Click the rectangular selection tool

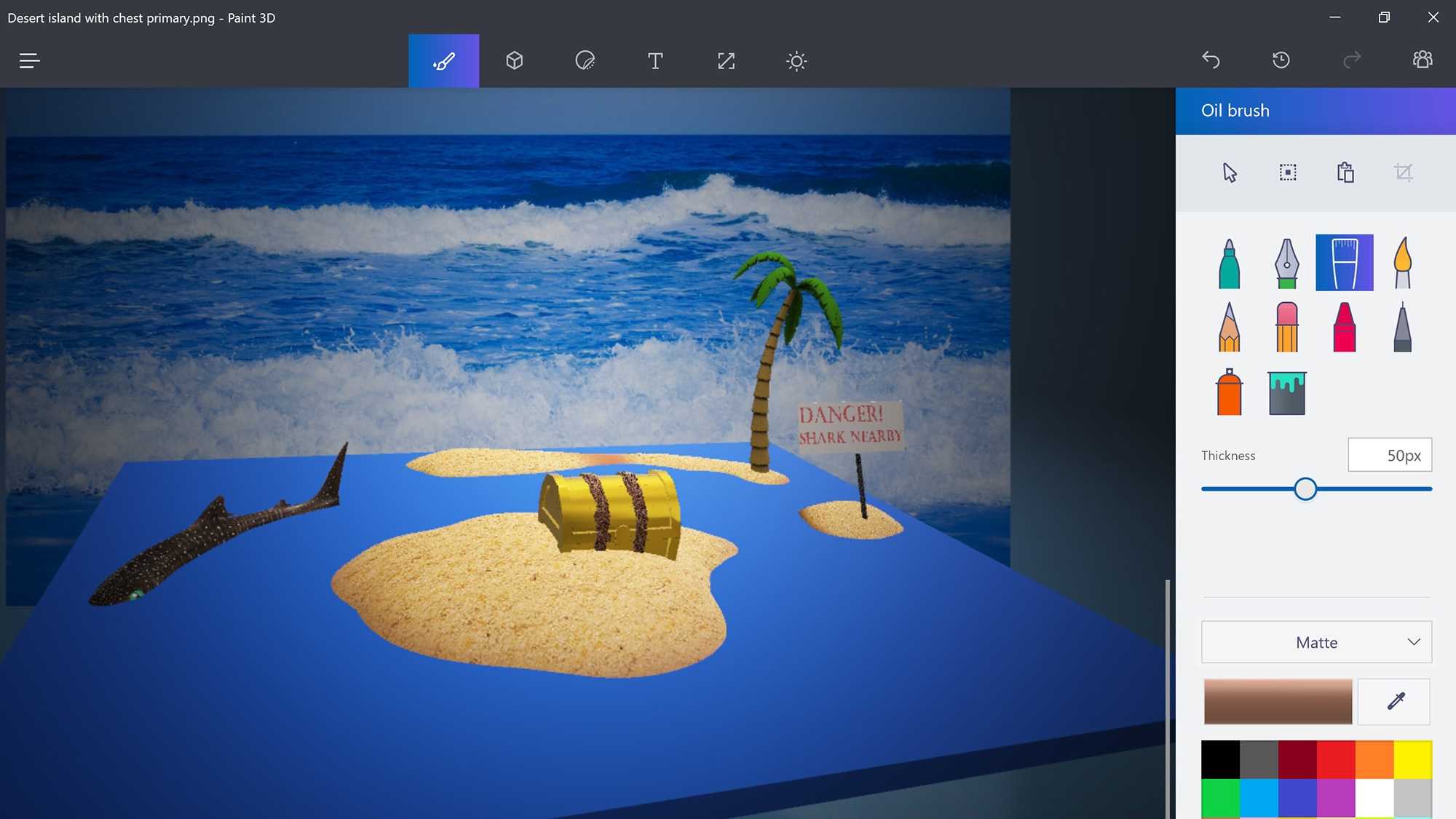1287,171
